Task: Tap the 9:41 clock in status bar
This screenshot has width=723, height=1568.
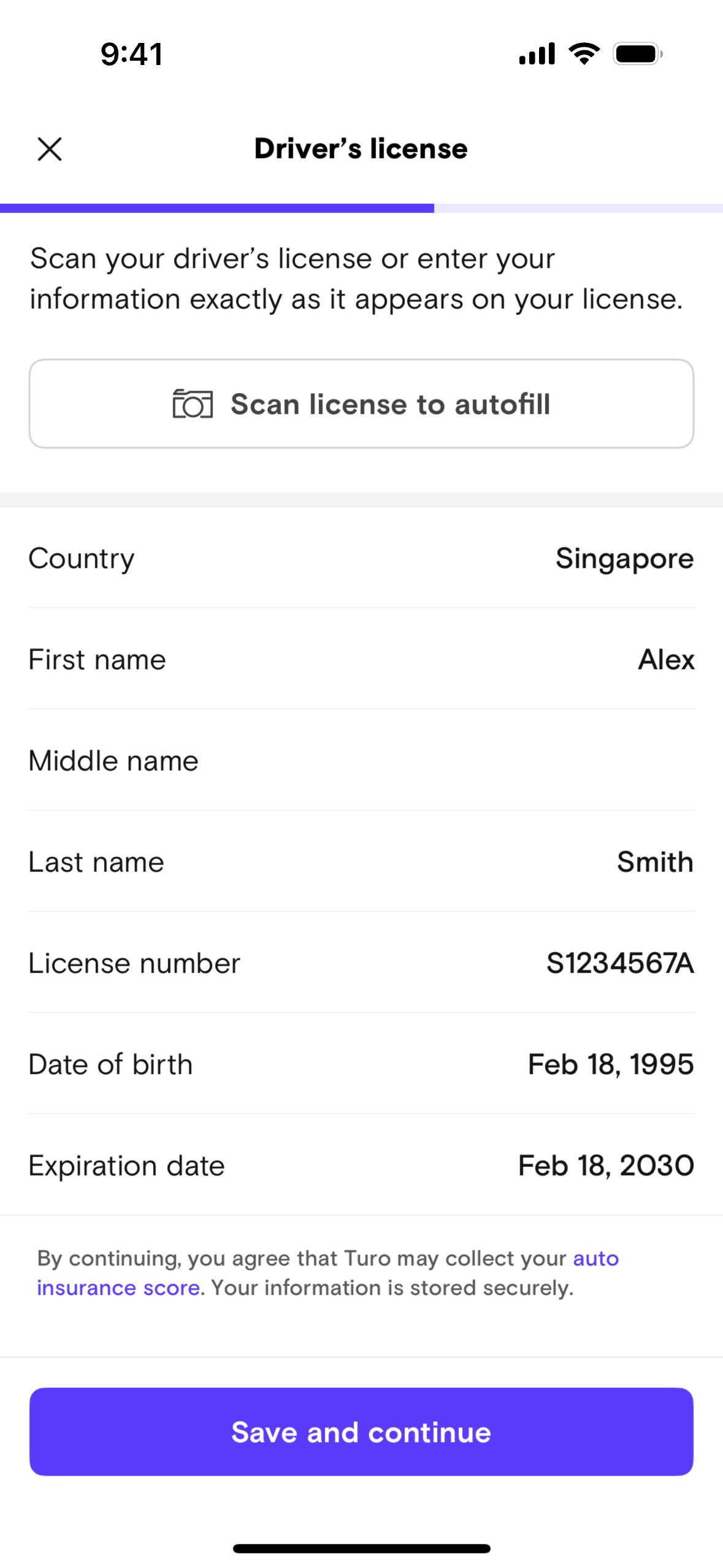Action: point(132,54)
